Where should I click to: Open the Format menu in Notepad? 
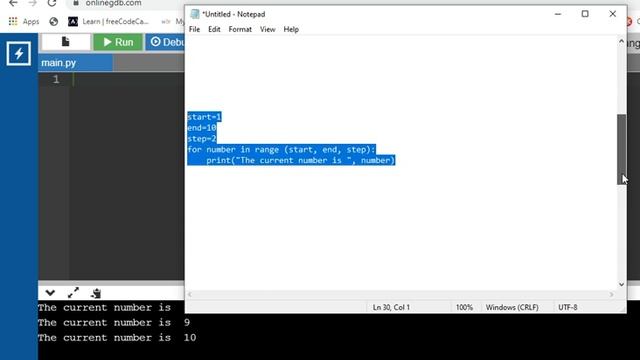pos(240,29)
